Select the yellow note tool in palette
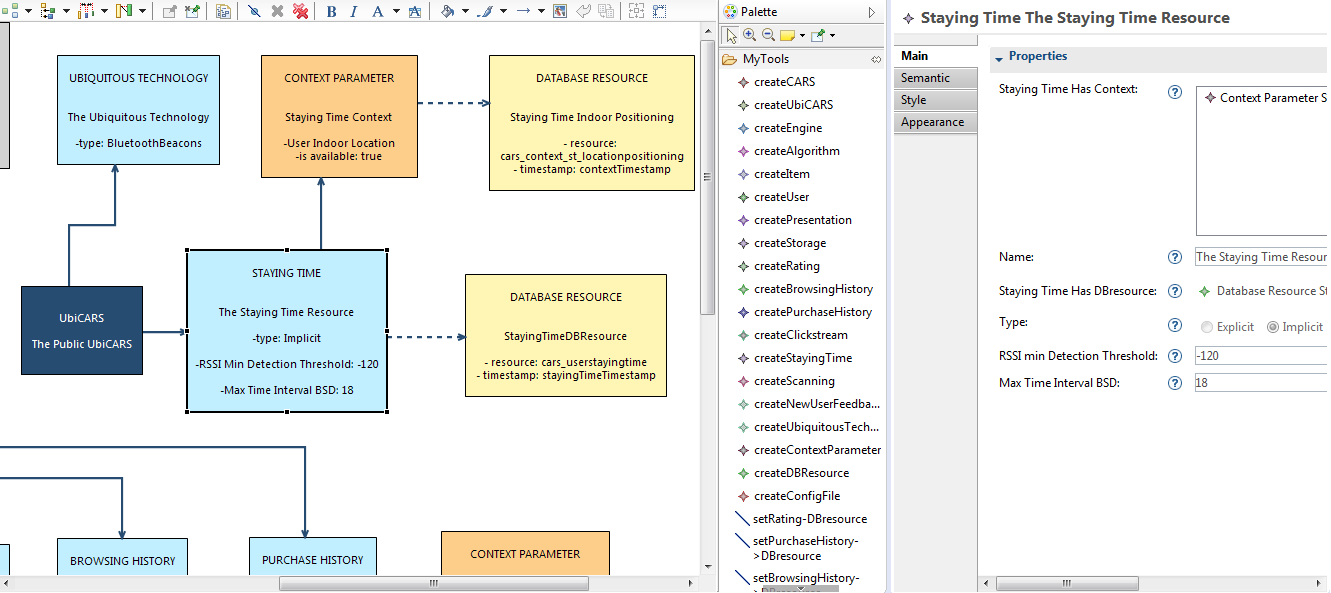The height and width of the screenshot is (593, 1331). tap(787, 35)
